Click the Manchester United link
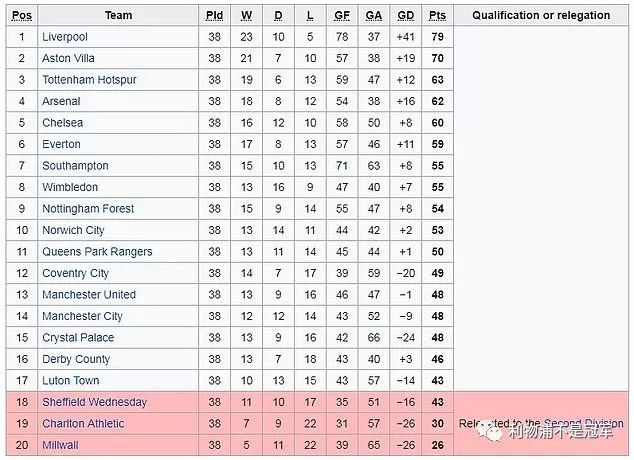634x460 pixels. point(89,295)
